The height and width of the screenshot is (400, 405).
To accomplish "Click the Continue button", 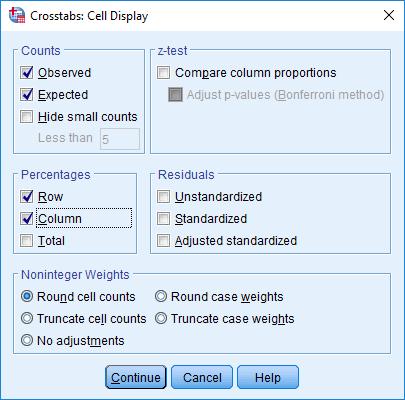I will pos(136,377).
